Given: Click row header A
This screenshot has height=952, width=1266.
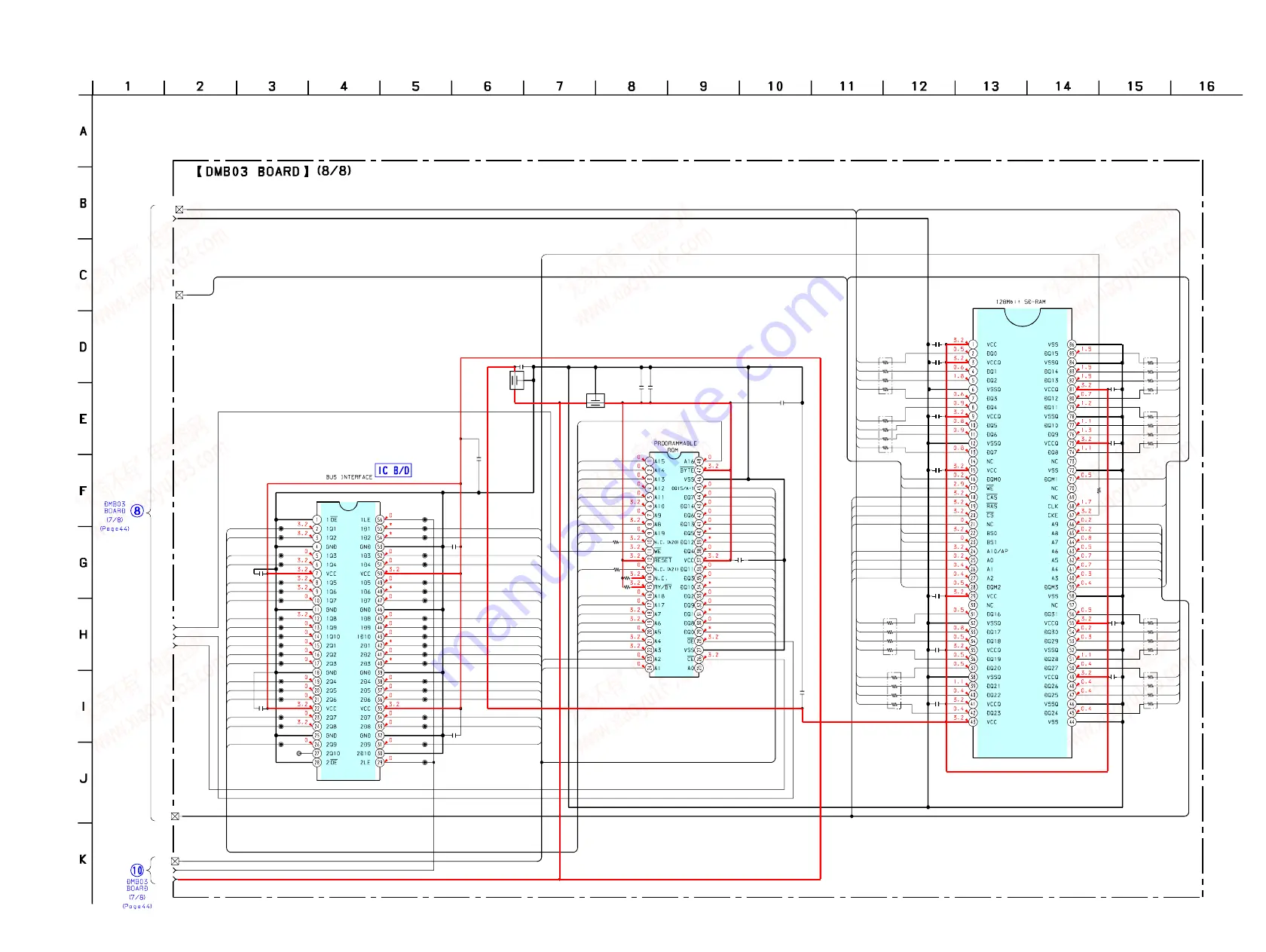Looking at the screenshot, I should coord(84,131).
